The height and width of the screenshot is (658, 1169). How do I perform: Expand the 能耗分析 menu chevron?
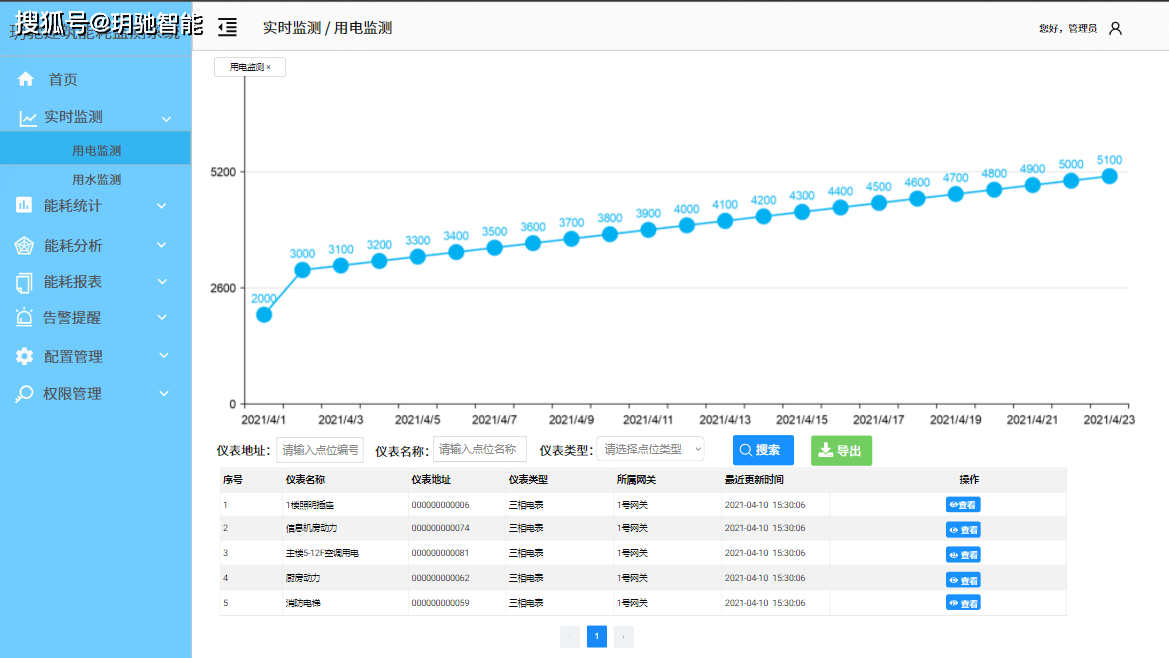tap(162, 245)
